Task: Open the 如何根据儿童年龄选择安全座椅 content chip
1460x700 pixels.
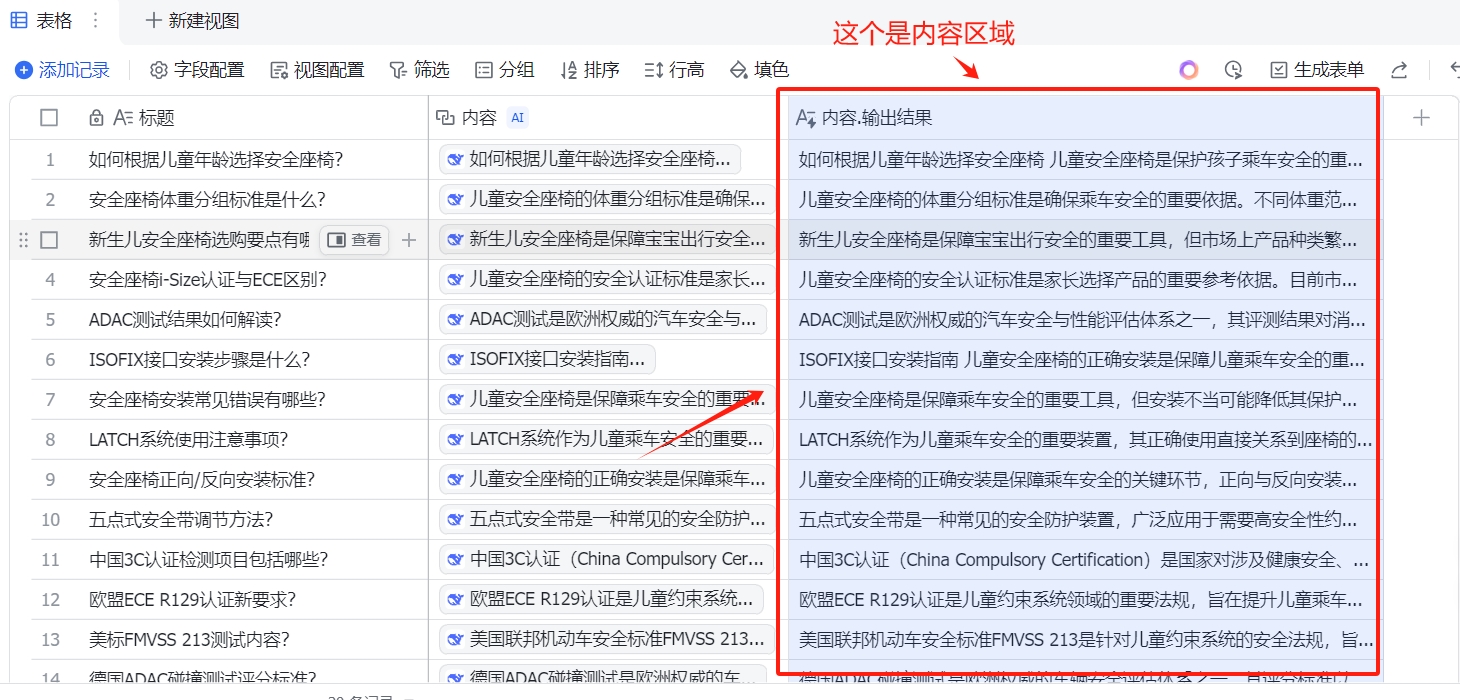Action: [x=590, y=159]
